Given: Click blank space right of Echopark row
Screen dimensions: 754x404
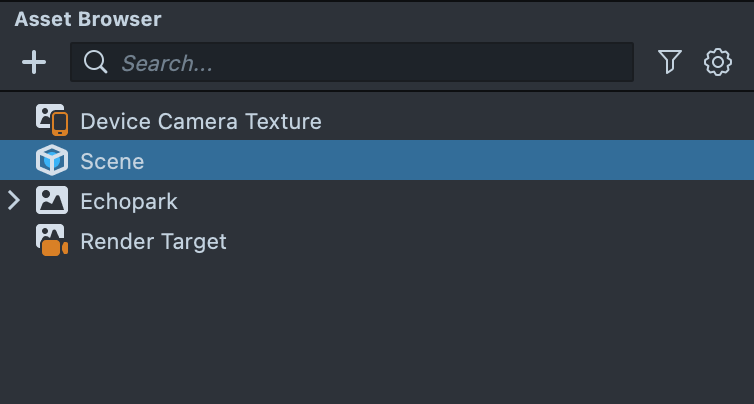Looking at the screenshot, I should (x=500, y=201).
